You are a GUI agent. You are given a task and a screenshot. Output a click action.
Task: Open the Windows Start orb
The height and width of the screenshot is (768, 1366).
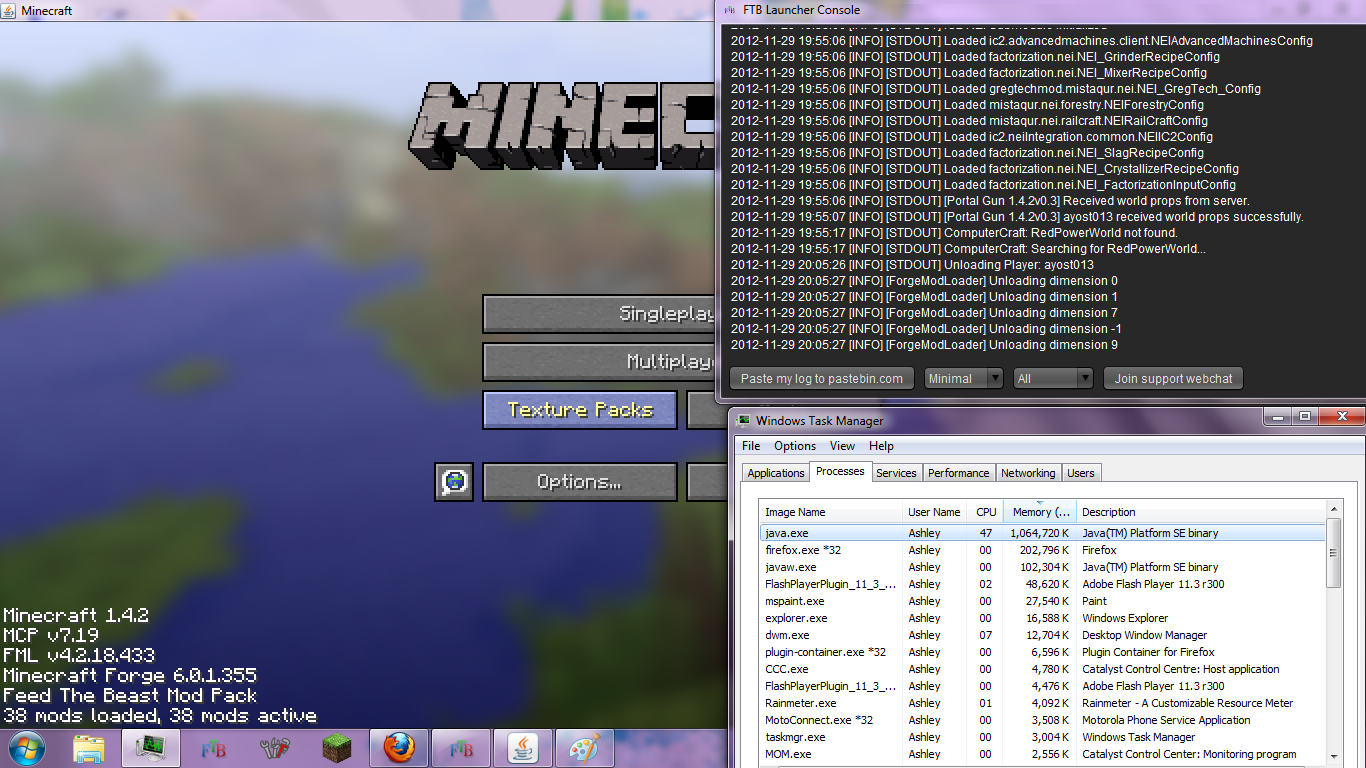tap(26, 748)
